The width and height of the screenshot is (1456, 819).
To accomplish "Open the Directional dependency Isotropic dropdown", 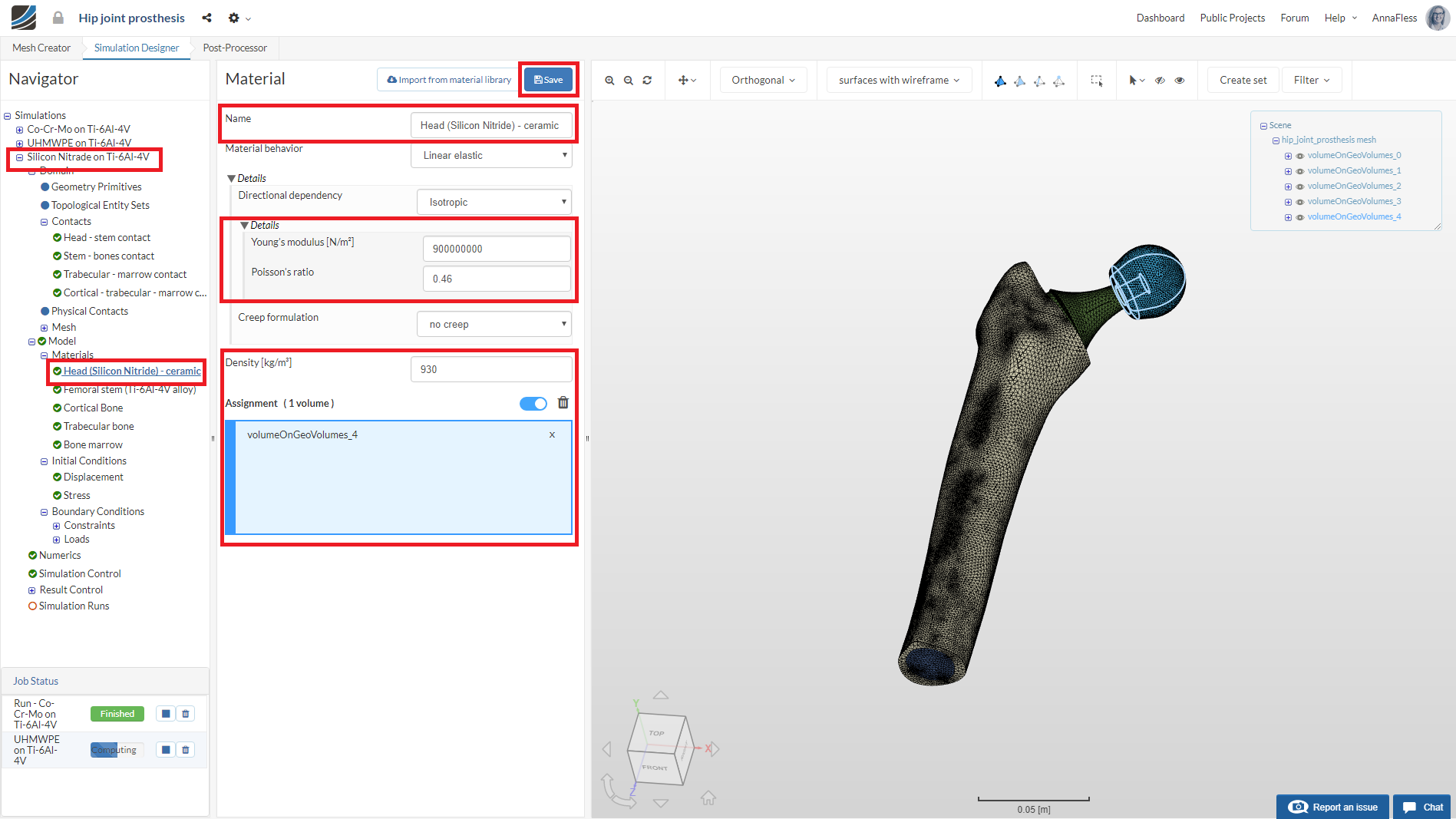I will click(495, 202).
